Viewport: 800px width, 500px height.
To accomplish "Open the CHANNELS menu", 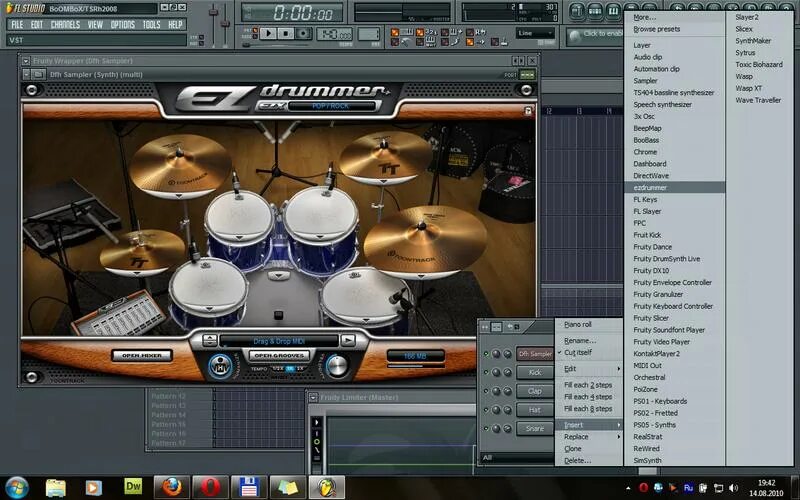I will [x=65, y=24].
